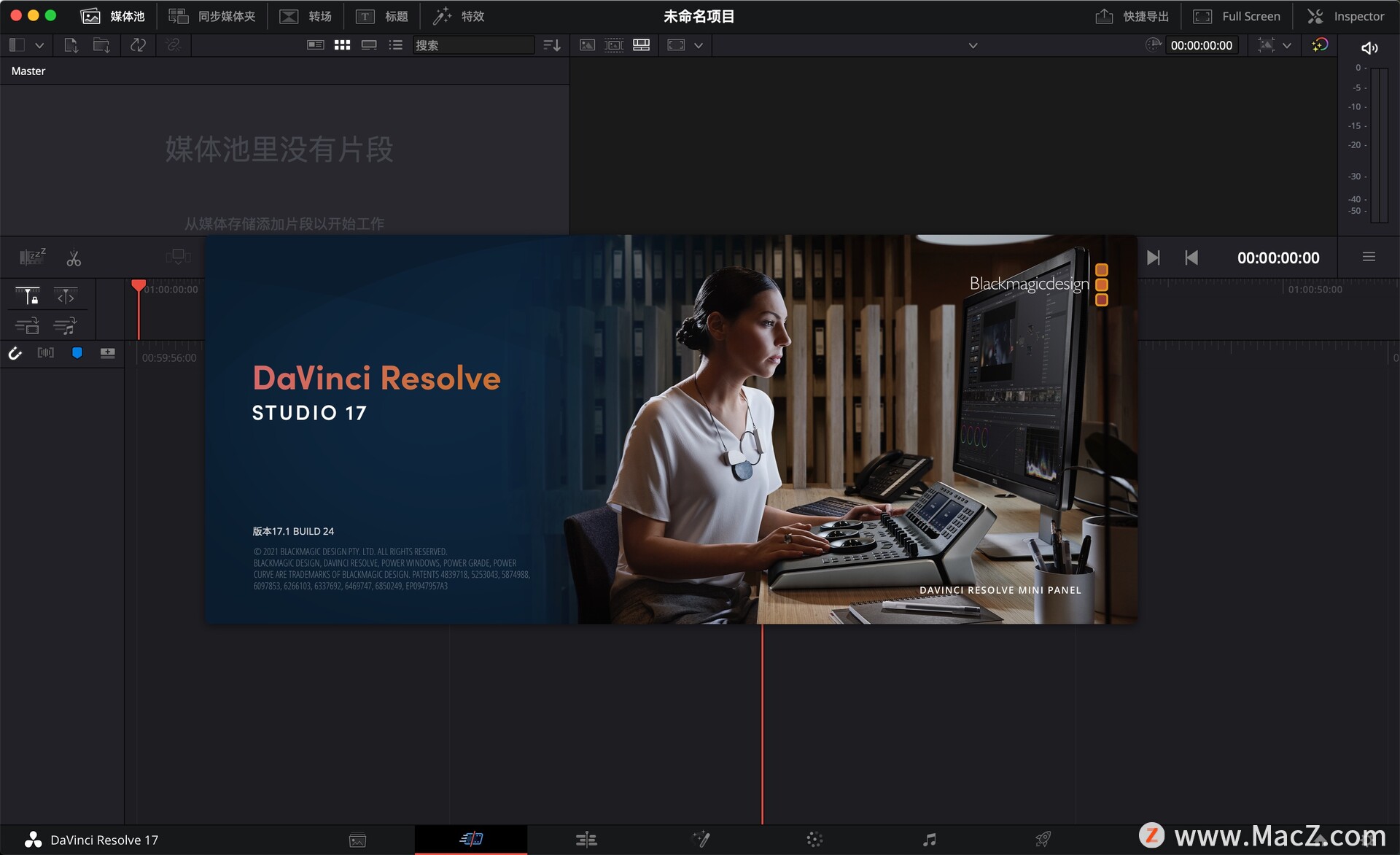Click the video-only insert option icon

[x=28, y=325]
